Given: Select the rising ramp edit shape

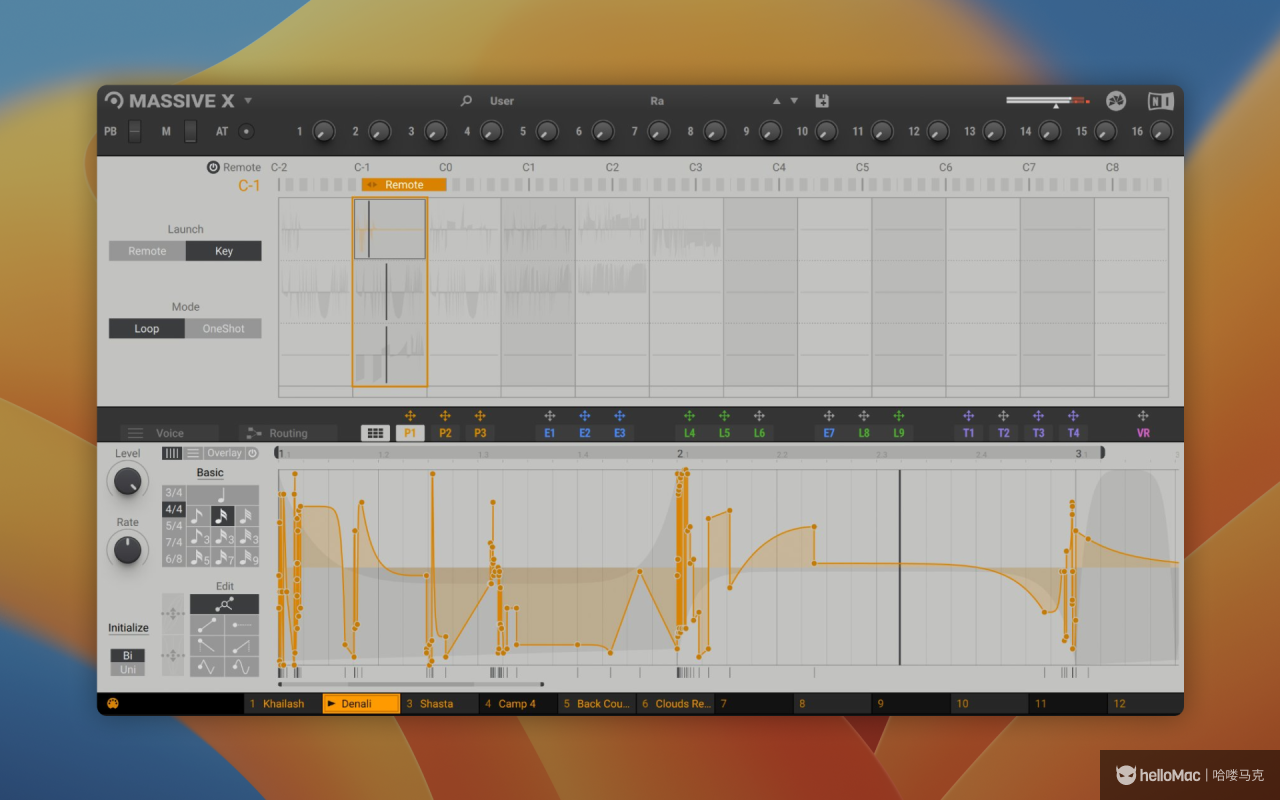Looking at the screenshot, I should 242,645.
